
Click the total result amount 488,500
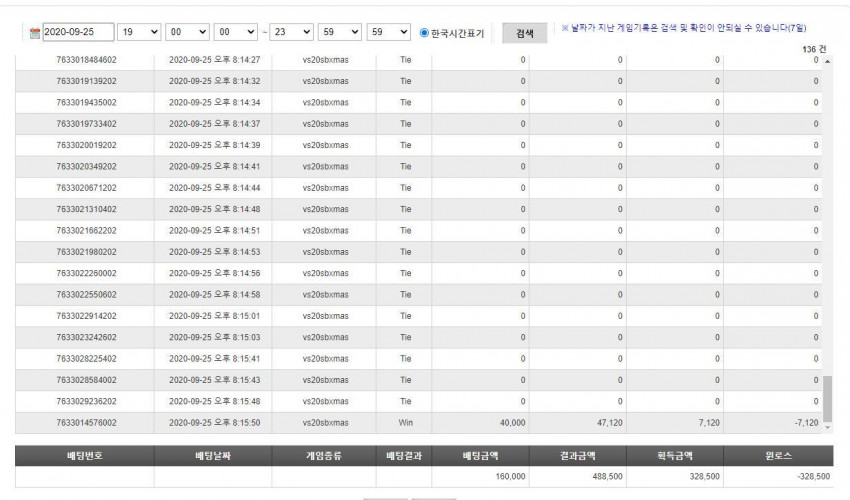607,477
